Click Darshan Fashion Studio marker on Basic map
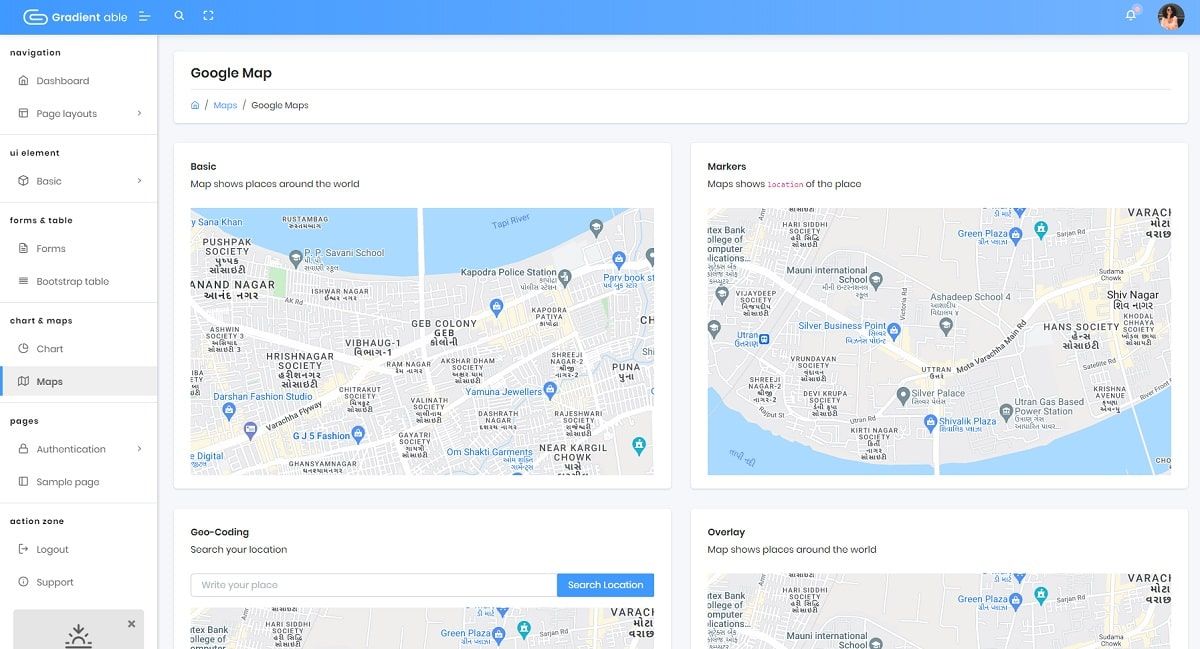 click(x=229, y=409)
